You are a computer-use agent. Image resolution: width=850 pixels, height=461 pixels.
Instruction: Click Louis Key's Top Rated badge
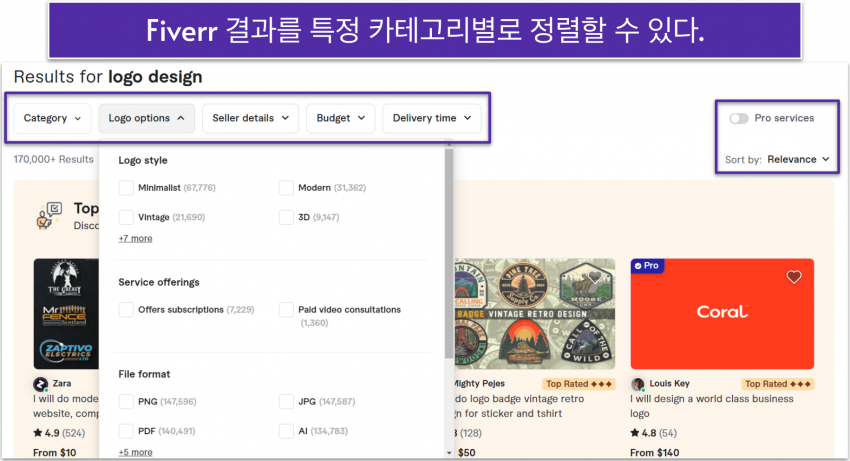(777, 384)
